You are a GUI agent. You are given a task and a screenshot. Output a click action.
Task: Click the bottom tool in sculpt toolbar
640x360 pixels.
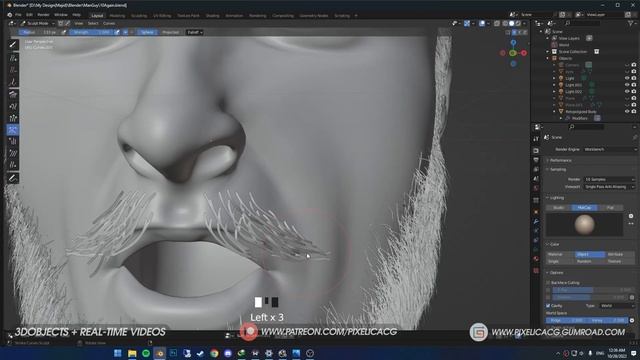(13, 178)
